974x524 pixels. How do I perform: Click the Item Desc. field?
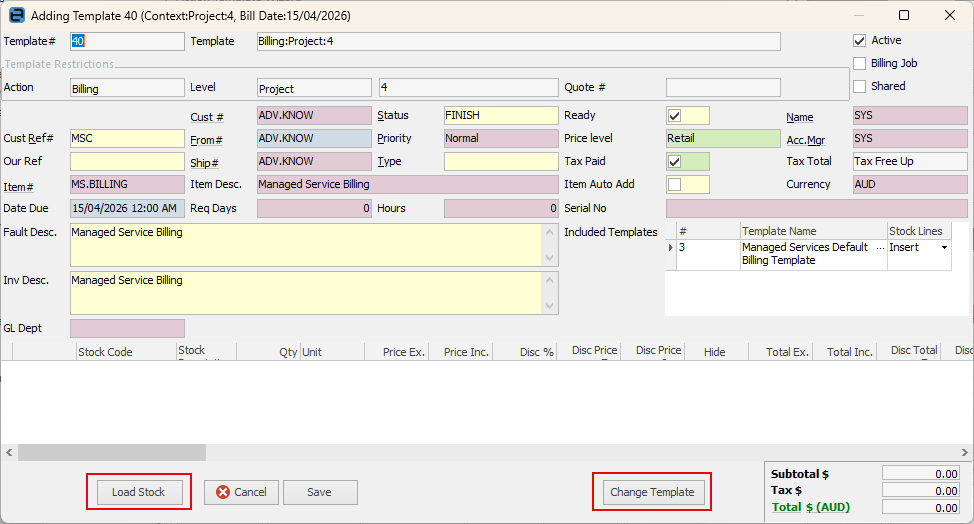click(407, 184)
